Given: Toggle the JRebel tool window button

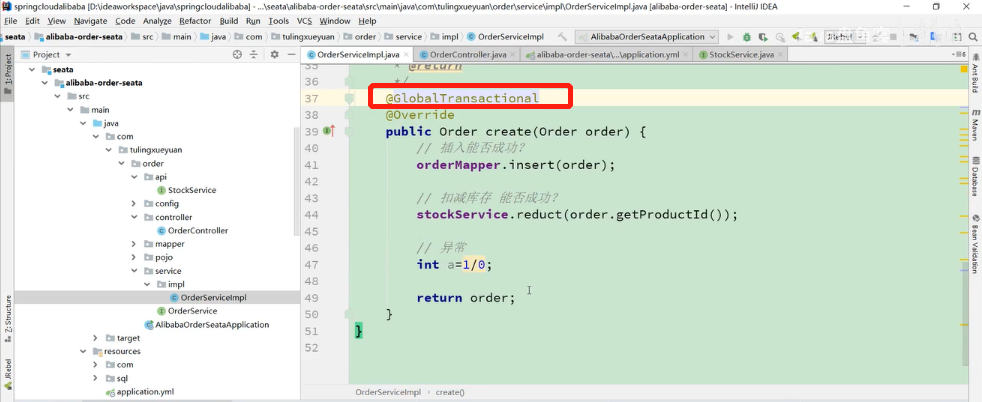Looking at the screenshot, I should [8, 374].
